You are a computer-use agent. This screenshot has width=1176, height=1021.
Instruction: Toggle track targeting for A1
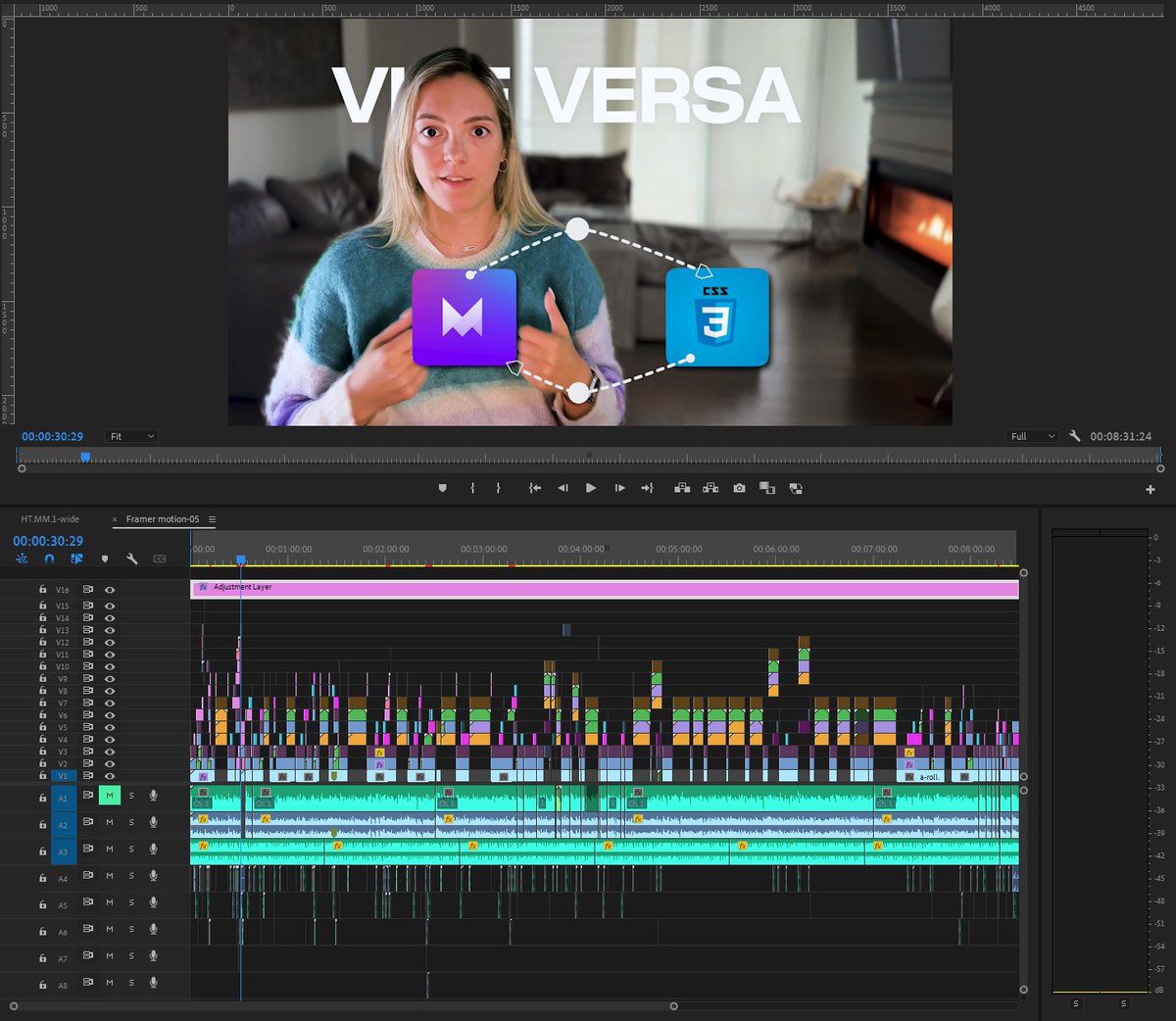pyautogui.click(x=63, y=799)
